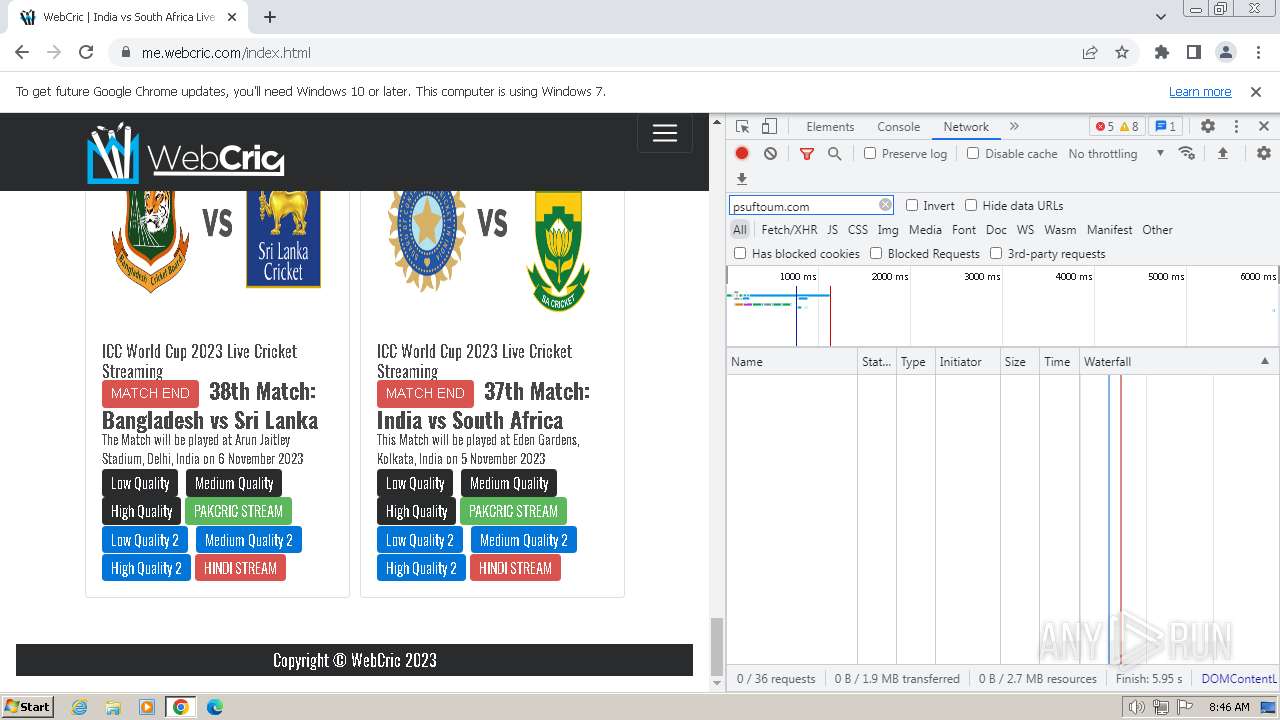Viewport: 1280px width, 720px height.
Task: Filter requests by JS
Action: click(x=832, y=229)
